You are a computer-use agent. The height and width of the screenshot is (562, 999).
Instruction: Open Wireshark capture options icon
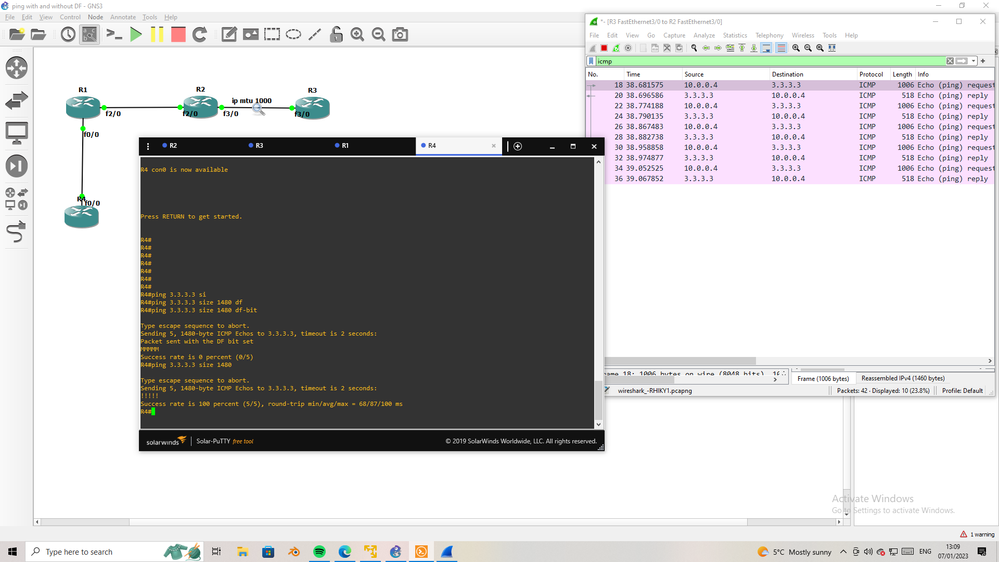coord(628,48)
